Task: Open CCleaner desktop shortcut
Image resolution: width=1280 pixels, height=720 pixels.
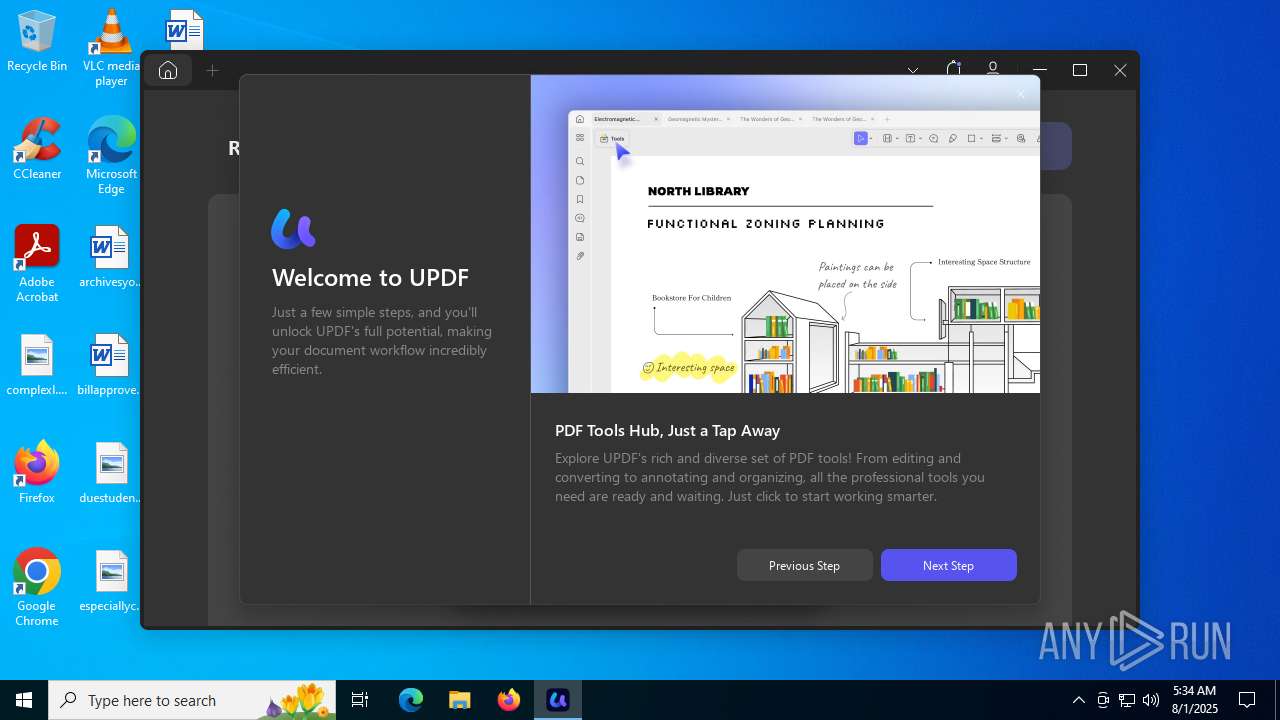Action: click(37, 149)
